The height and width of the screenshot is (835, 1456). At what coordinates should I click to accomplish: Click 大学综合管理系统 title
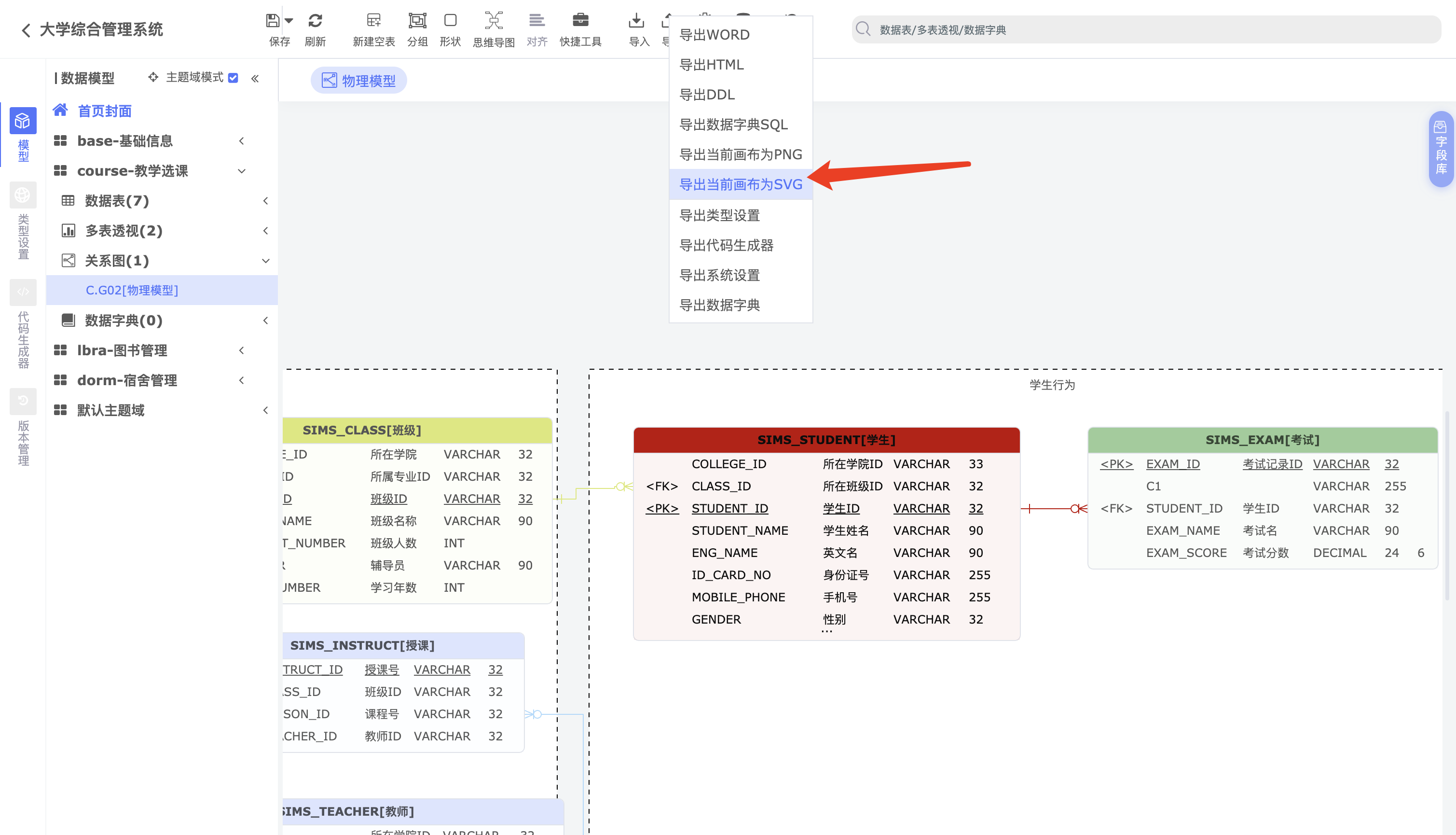[101, 30]
